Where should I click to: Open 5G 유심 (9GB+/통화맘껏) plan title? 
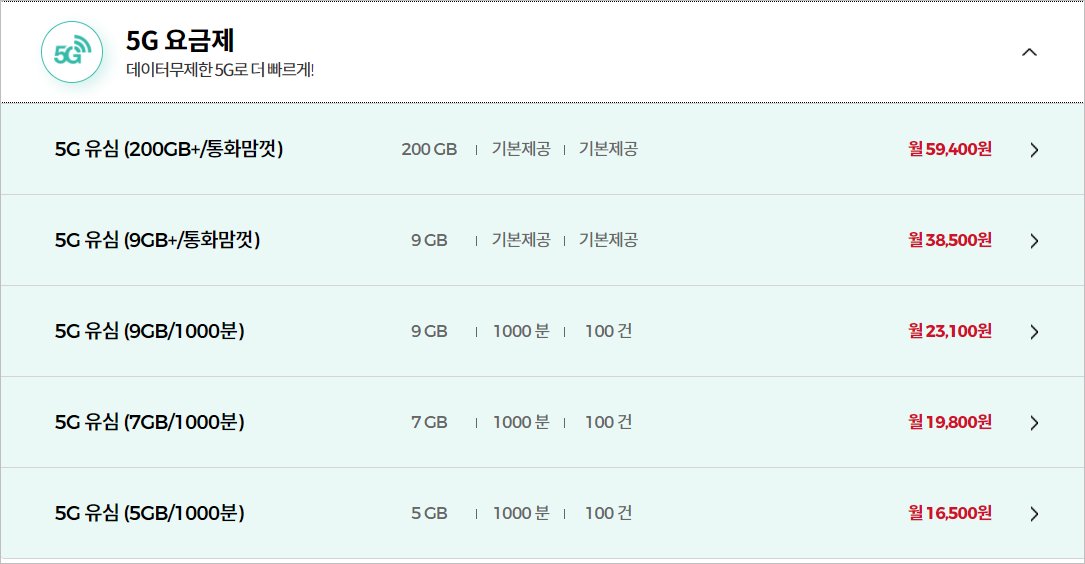click(157, 240)
